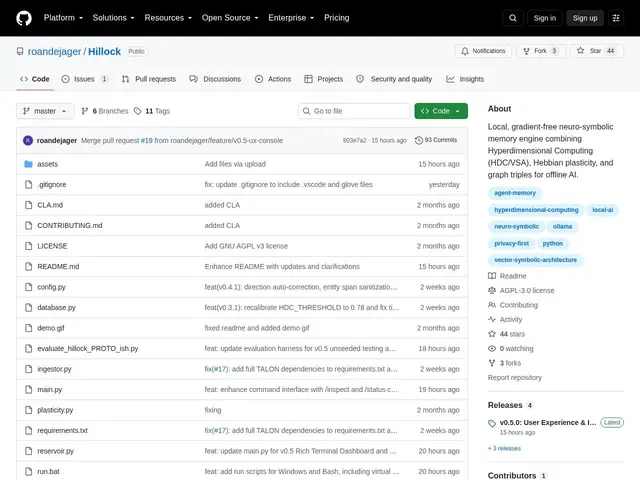Open the header settings sliders icon
This screenshot has height=480, width=640.
coord(616,18)
